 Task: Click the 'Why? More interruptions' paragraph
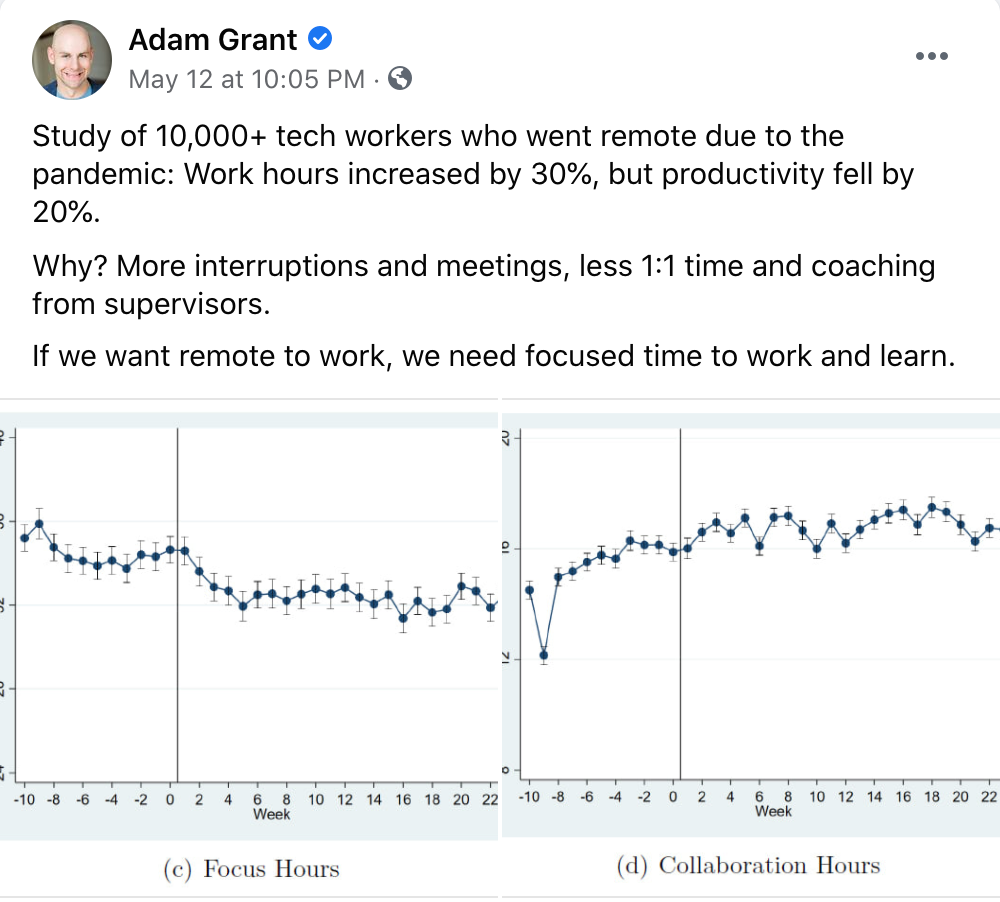483,285
